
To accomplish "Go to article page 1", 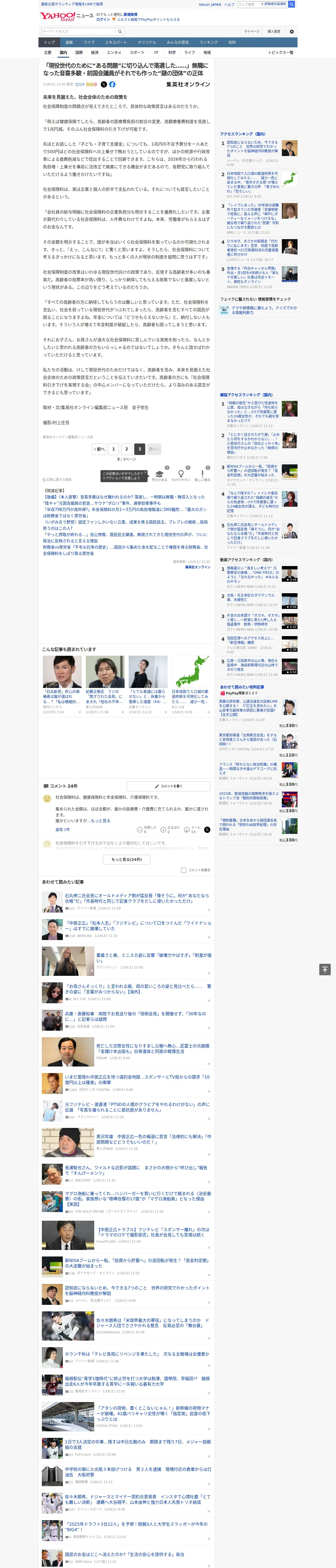I will (113, 449).
